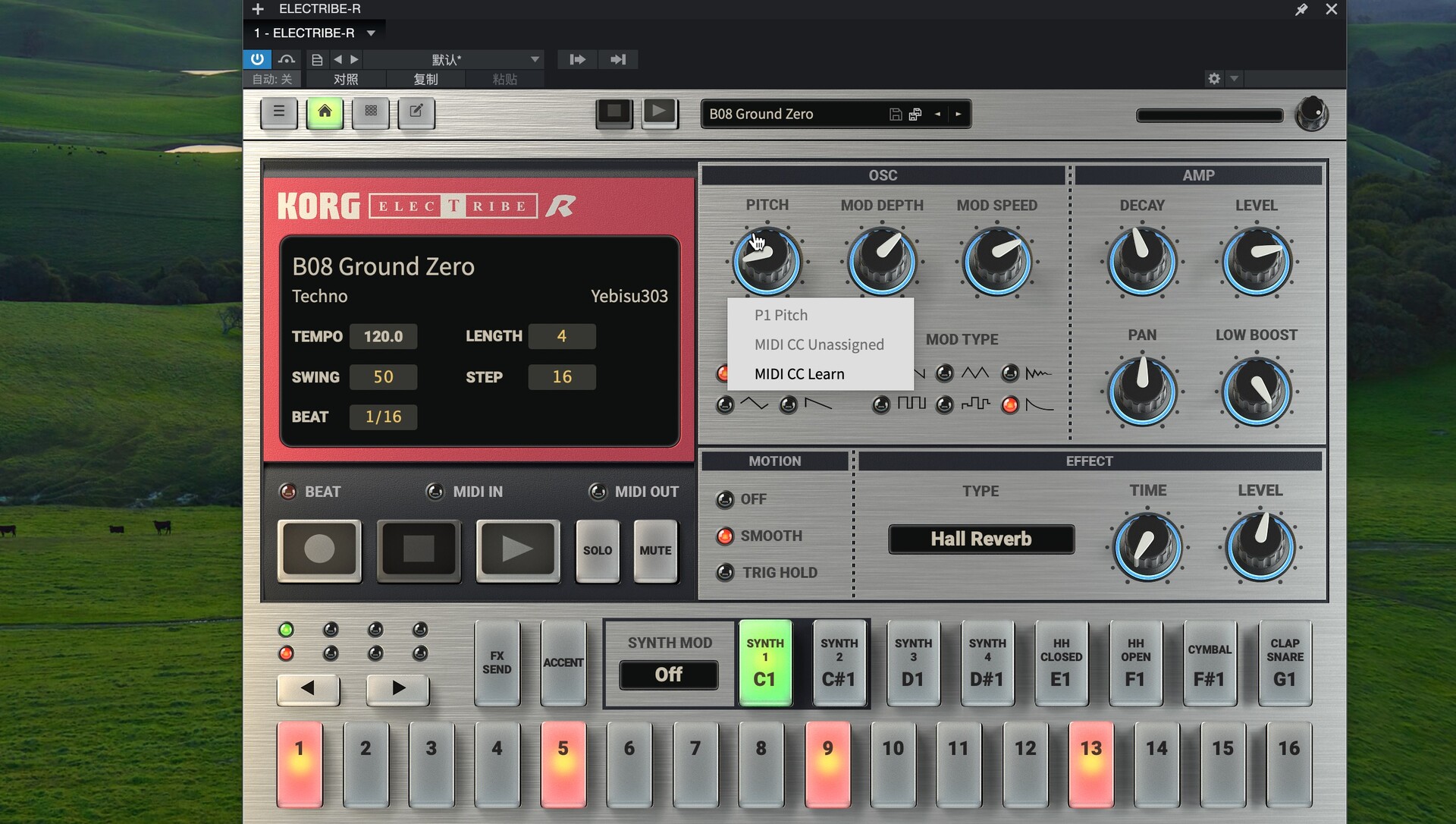Toggle the MUTE button
The width and height of the screenshot is (1456, 824).
pos(655,550)
